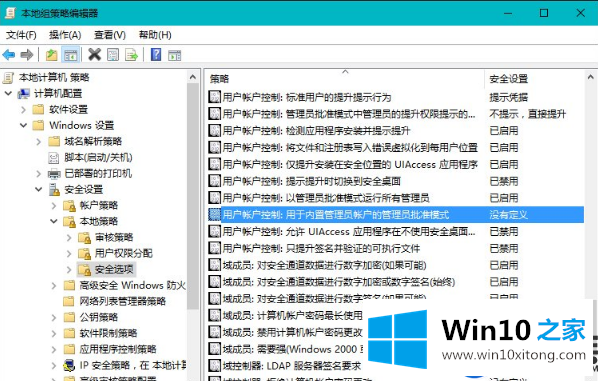
Task: Expand the 软件设置 tree node
Action: click(x=23, y=109)
